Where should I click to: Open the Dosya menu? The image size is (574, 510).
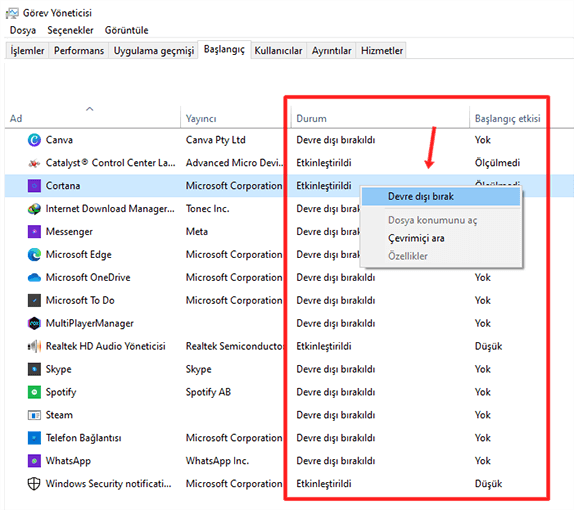[x=23, y=30]
